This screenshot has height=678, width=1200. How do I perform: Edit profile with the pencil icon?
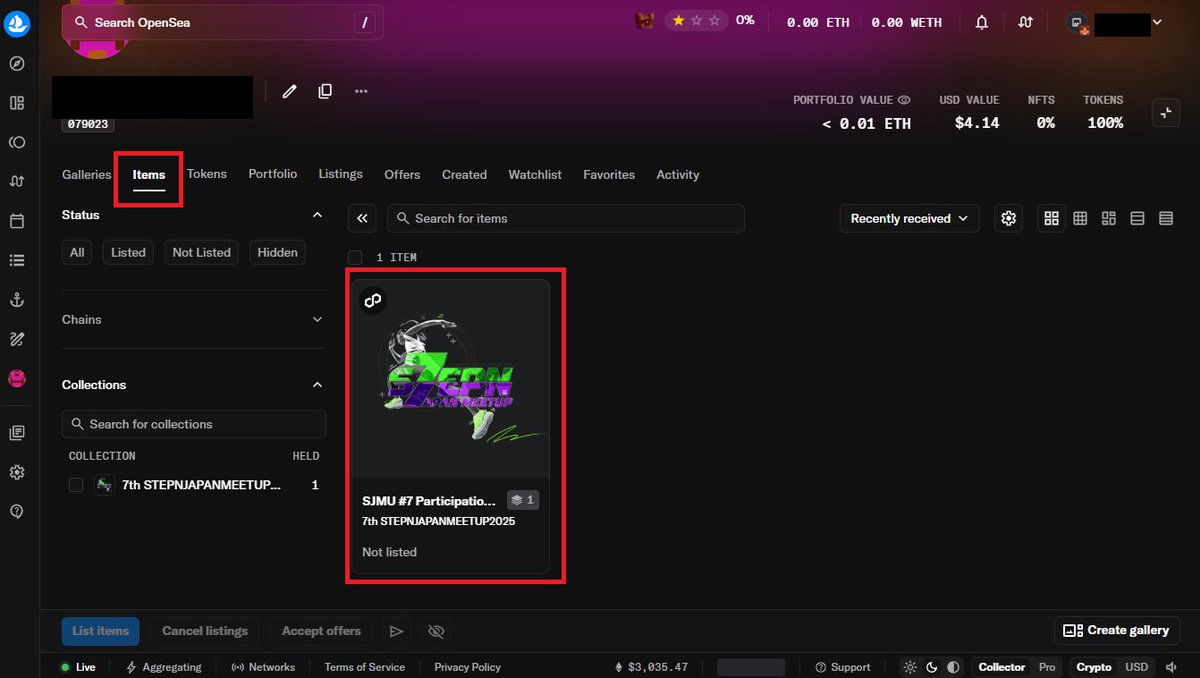tap(289, 91)
